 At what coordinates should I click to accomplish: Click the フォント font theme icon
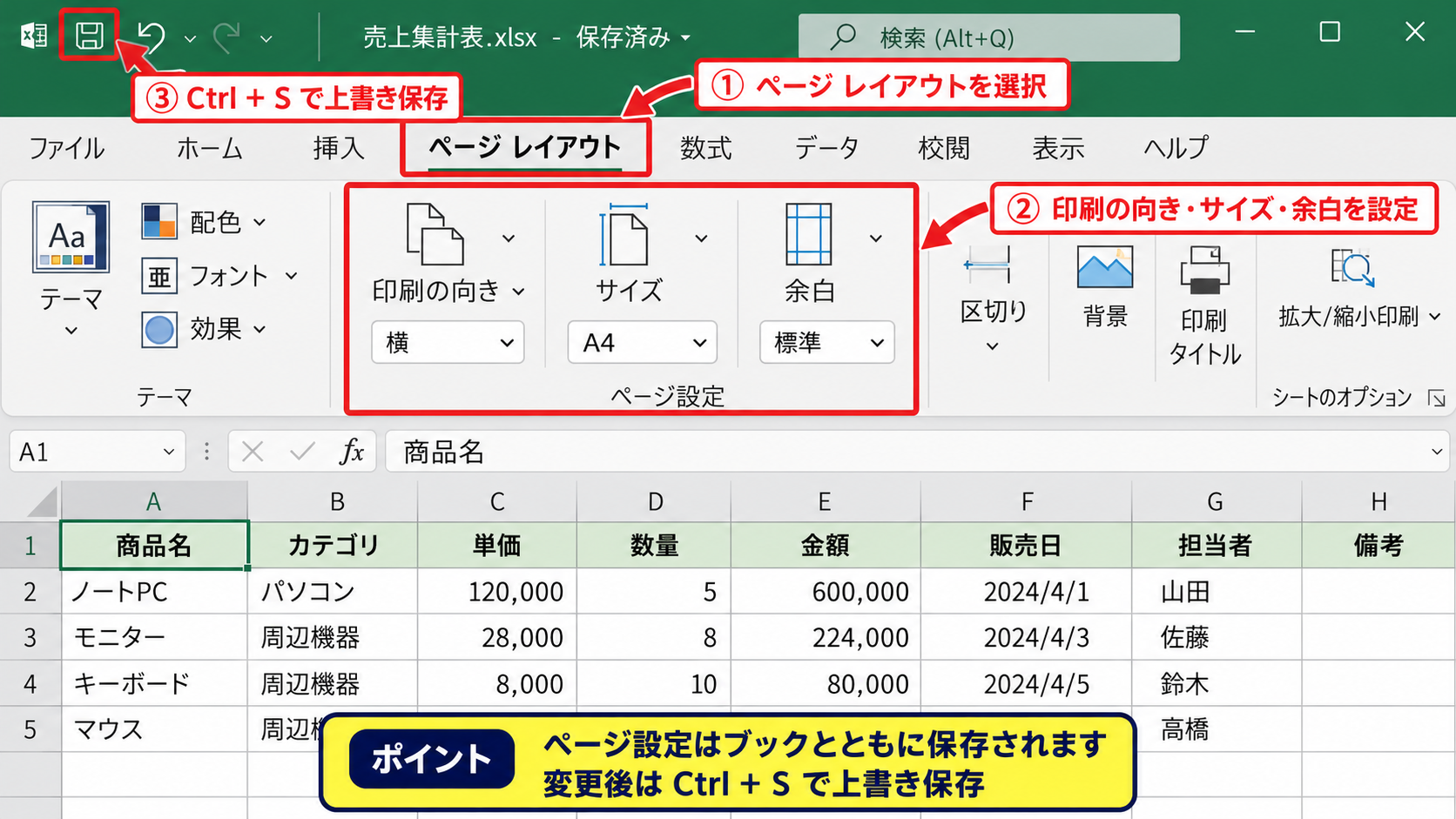159,277
